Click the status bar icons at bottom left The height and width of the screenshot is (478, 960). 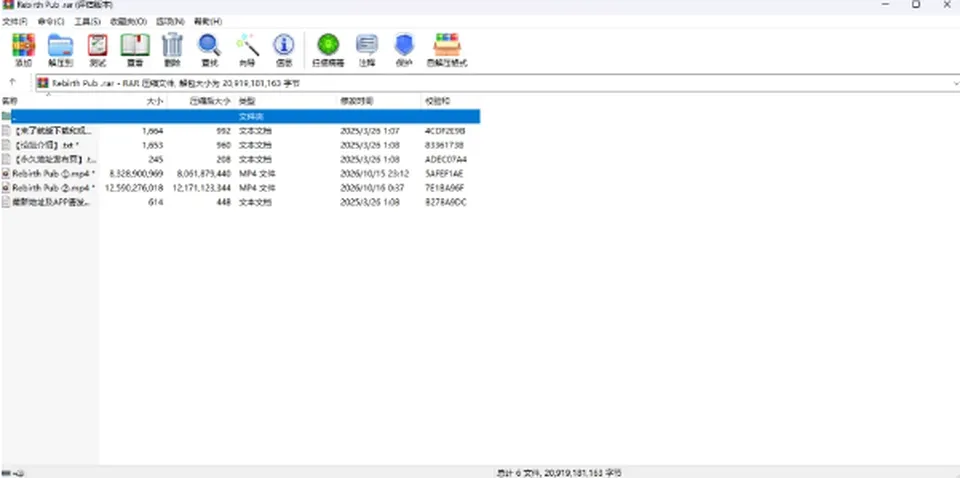(x=12, y=473)
